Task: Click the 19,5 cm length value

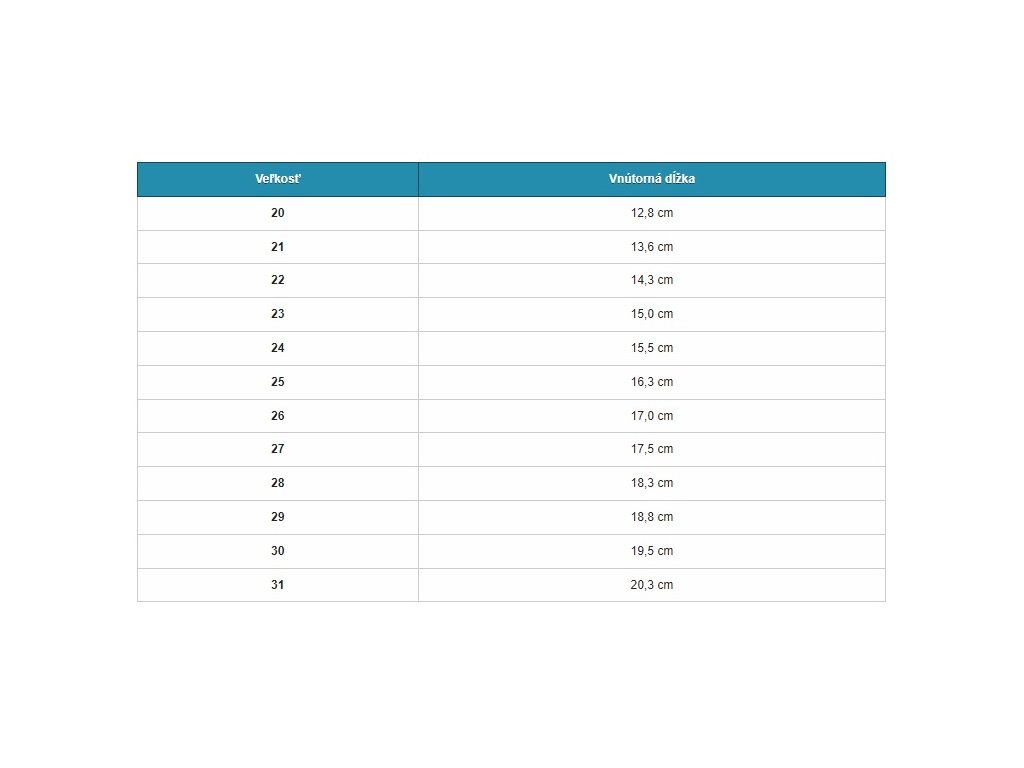Action: point(652,551)
